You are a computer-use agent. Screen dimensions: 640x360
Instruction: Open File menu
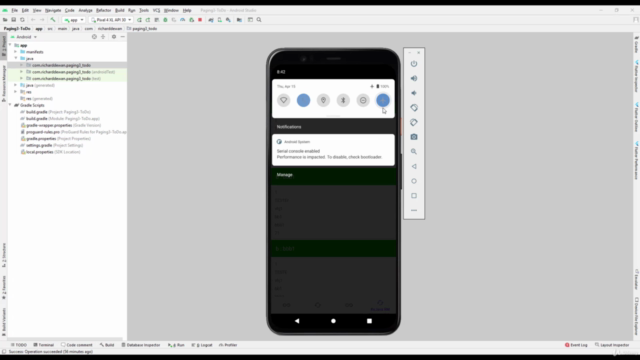tap(15, 10)
